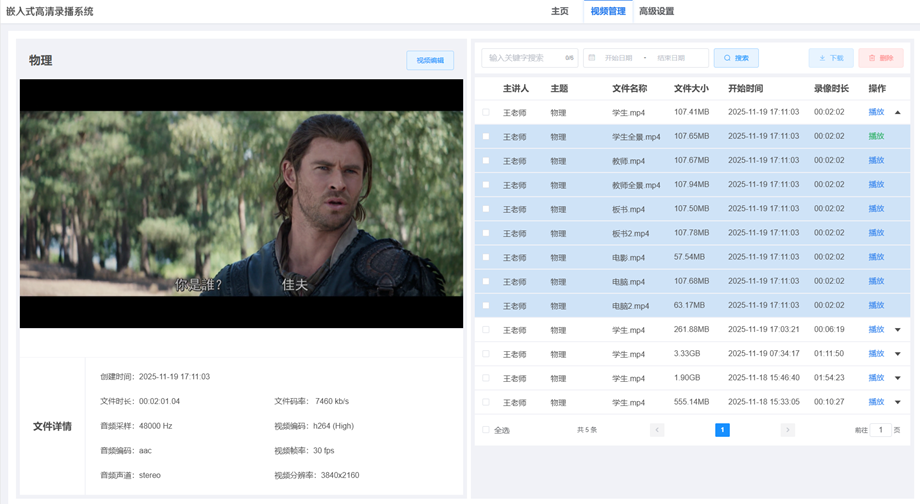Select page 1 in the pagination
The height and width of the screenshot is (504, 920).
tap(722, 430)
